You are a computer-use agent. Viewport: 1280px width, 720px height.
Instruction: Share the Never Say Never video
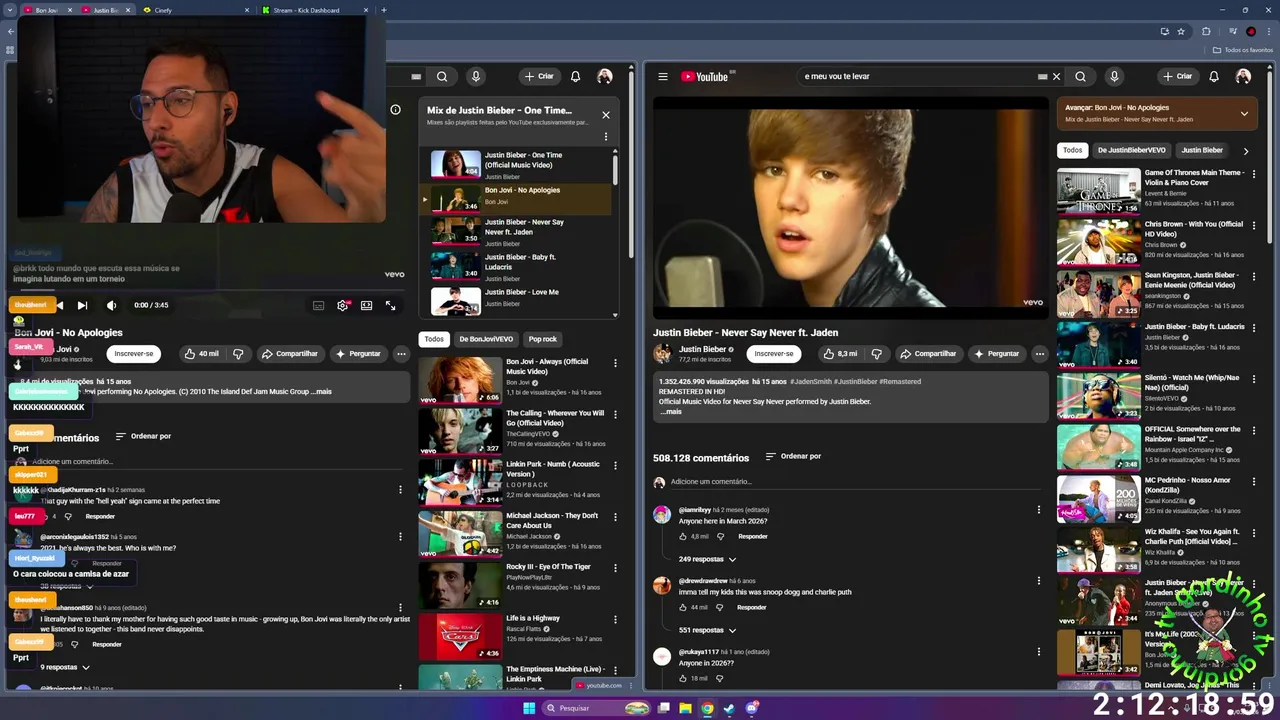(928, 354)
